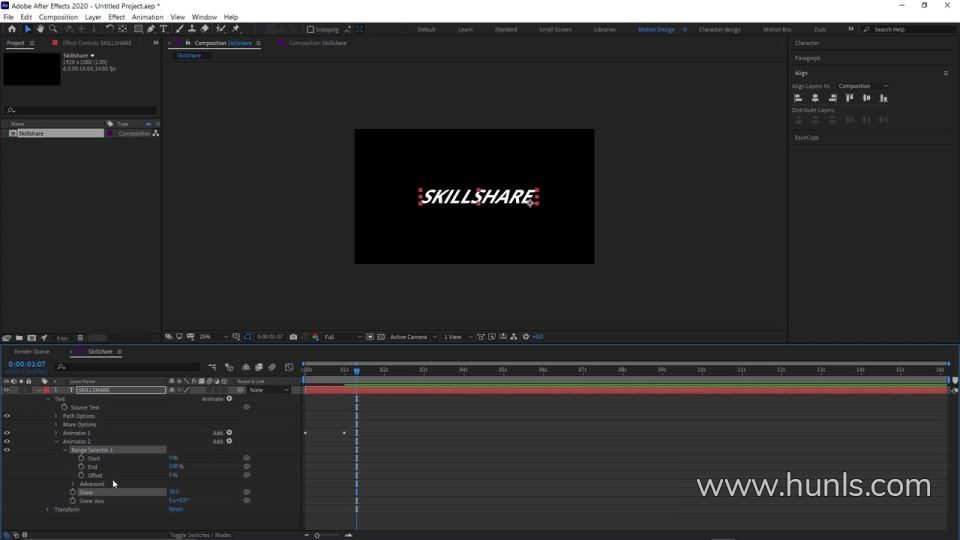Open composition mini-flowchart in timeline
The width and height of the screenshot is (960, 540).
point(212,367)
